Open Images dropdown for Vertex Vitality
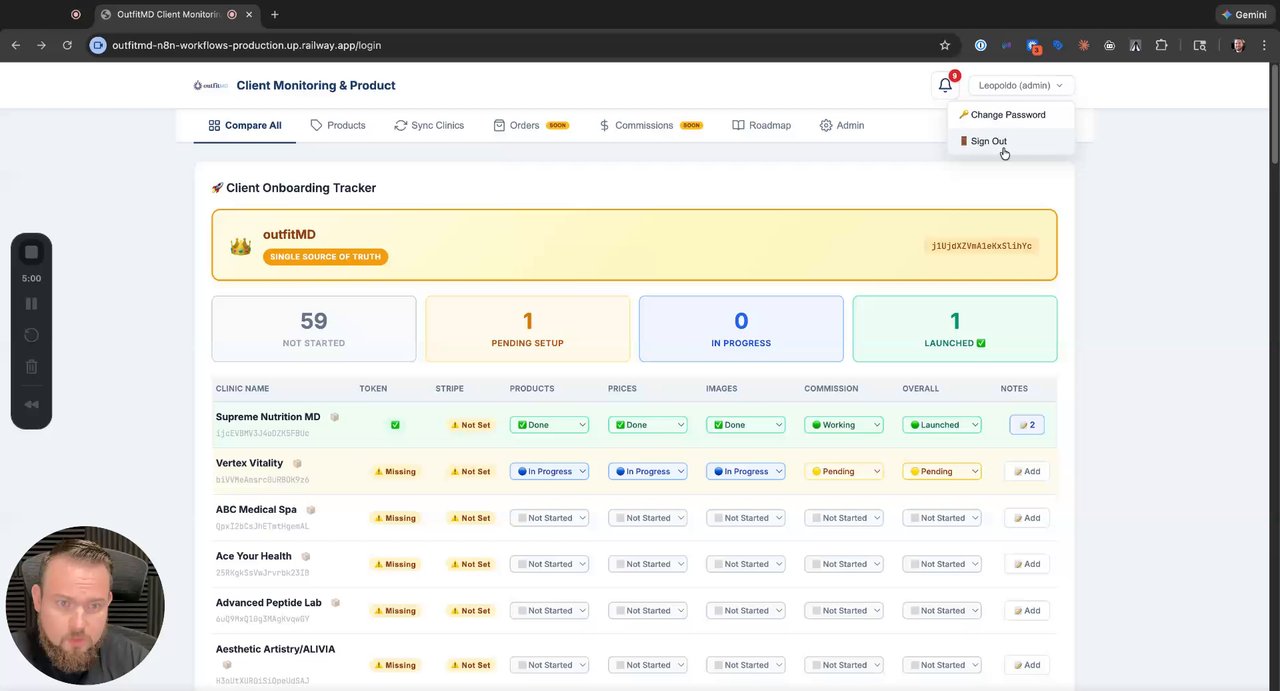Screen dimensions: 1280x691 click(745, 471)
